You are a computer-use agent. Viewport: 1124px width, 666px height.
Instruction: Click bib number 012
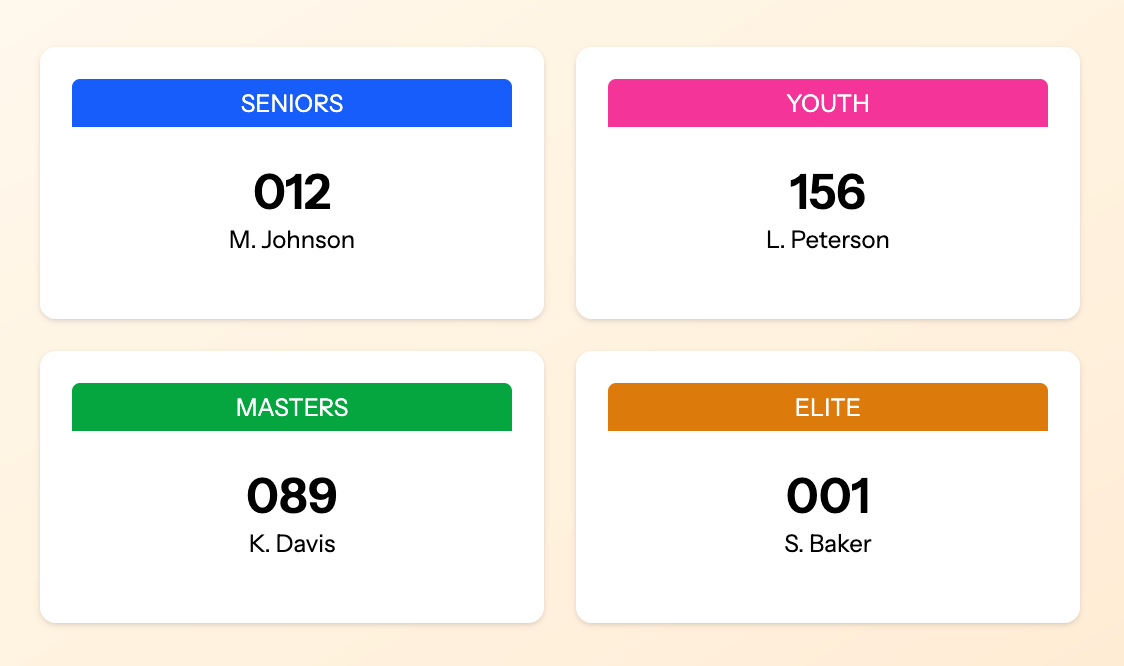point(292,192)
